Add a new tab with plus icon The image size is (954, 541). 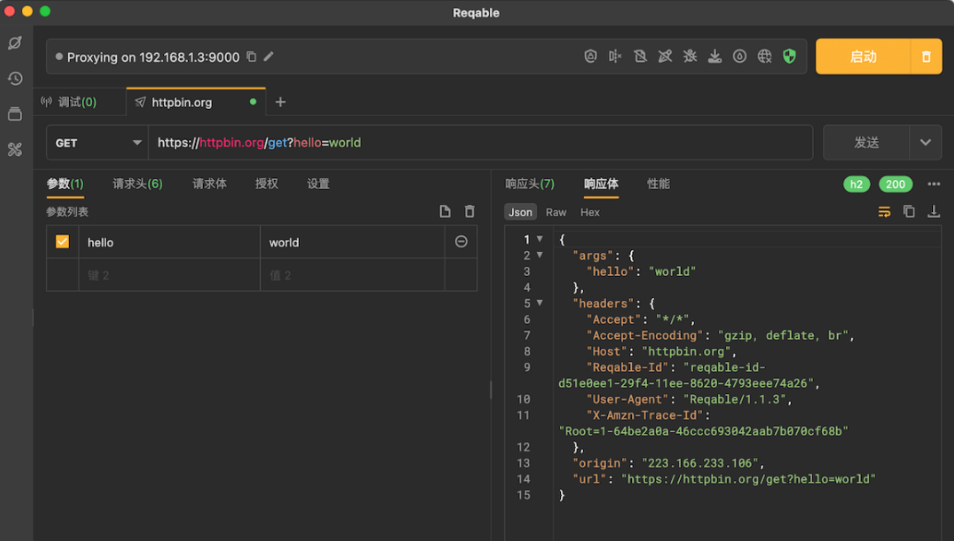pos(280,102)
